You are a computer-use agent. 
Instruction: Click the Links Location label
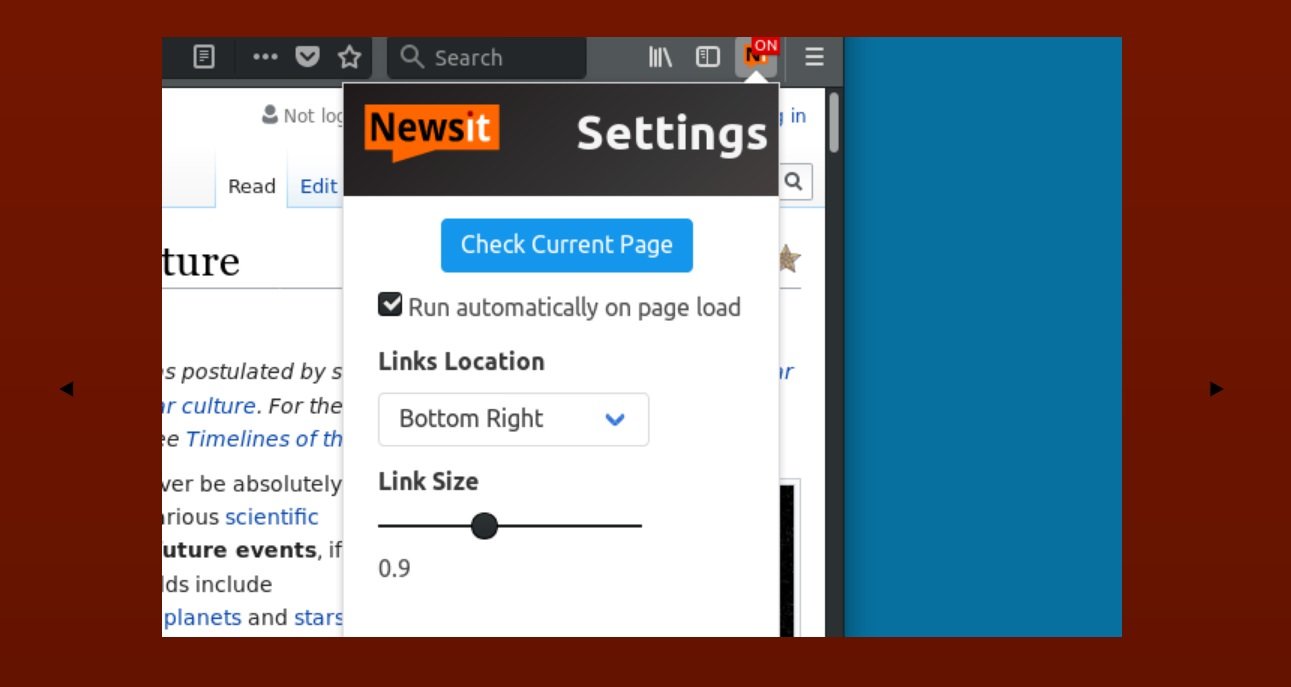[461, 361]
